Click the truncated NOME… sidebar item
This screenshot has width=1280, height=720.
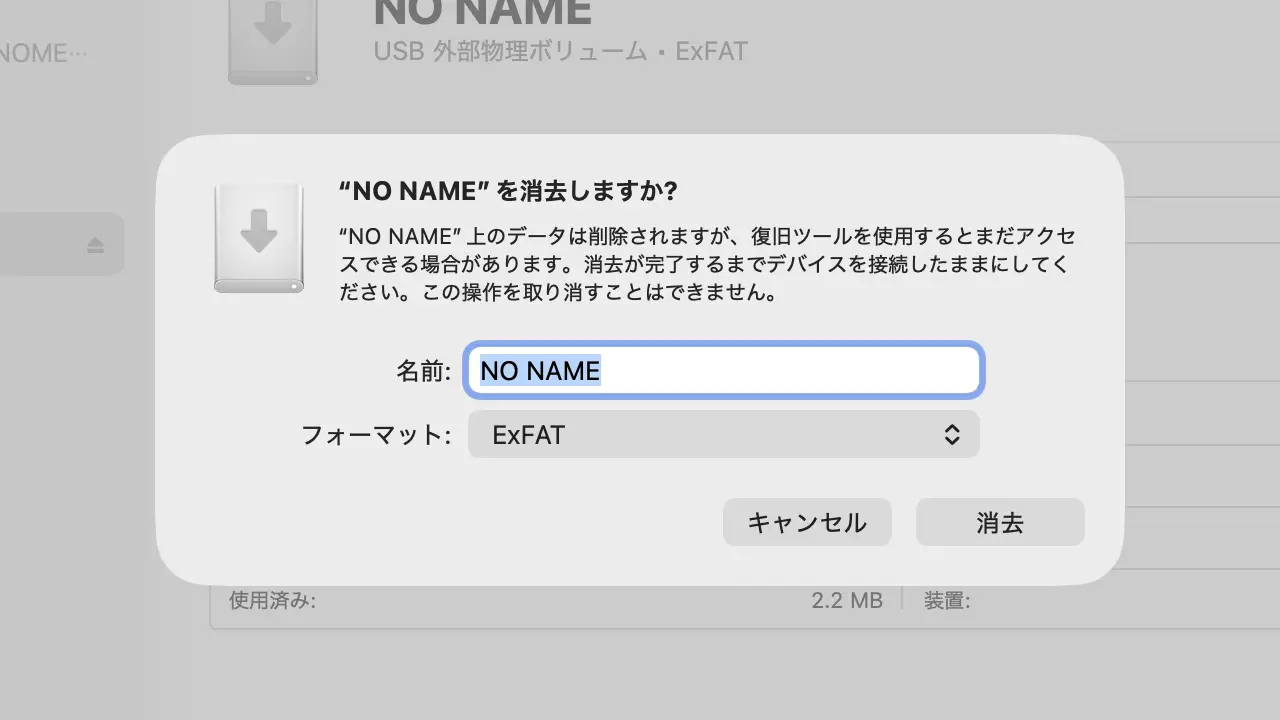[43, 53]
